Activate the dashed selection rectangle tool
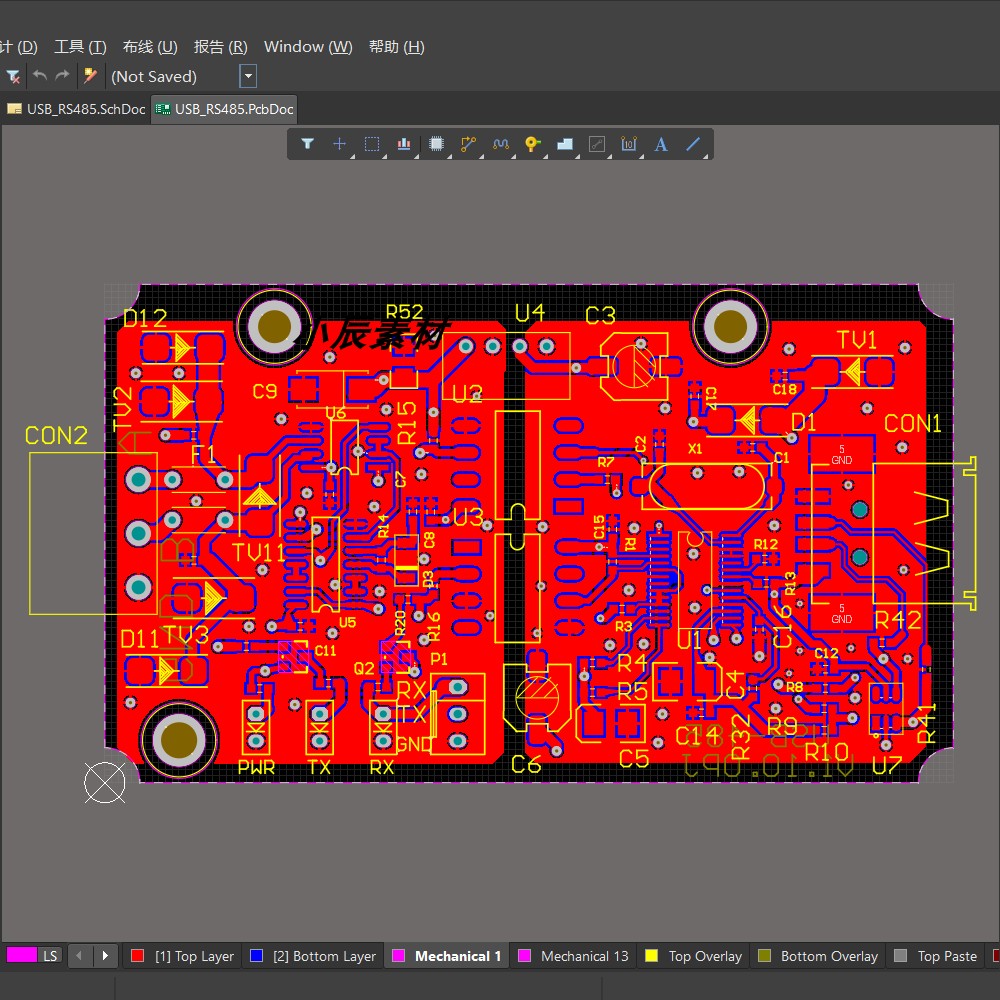This screenshot has height=1000, width=1000. click(x=372, y=144)
